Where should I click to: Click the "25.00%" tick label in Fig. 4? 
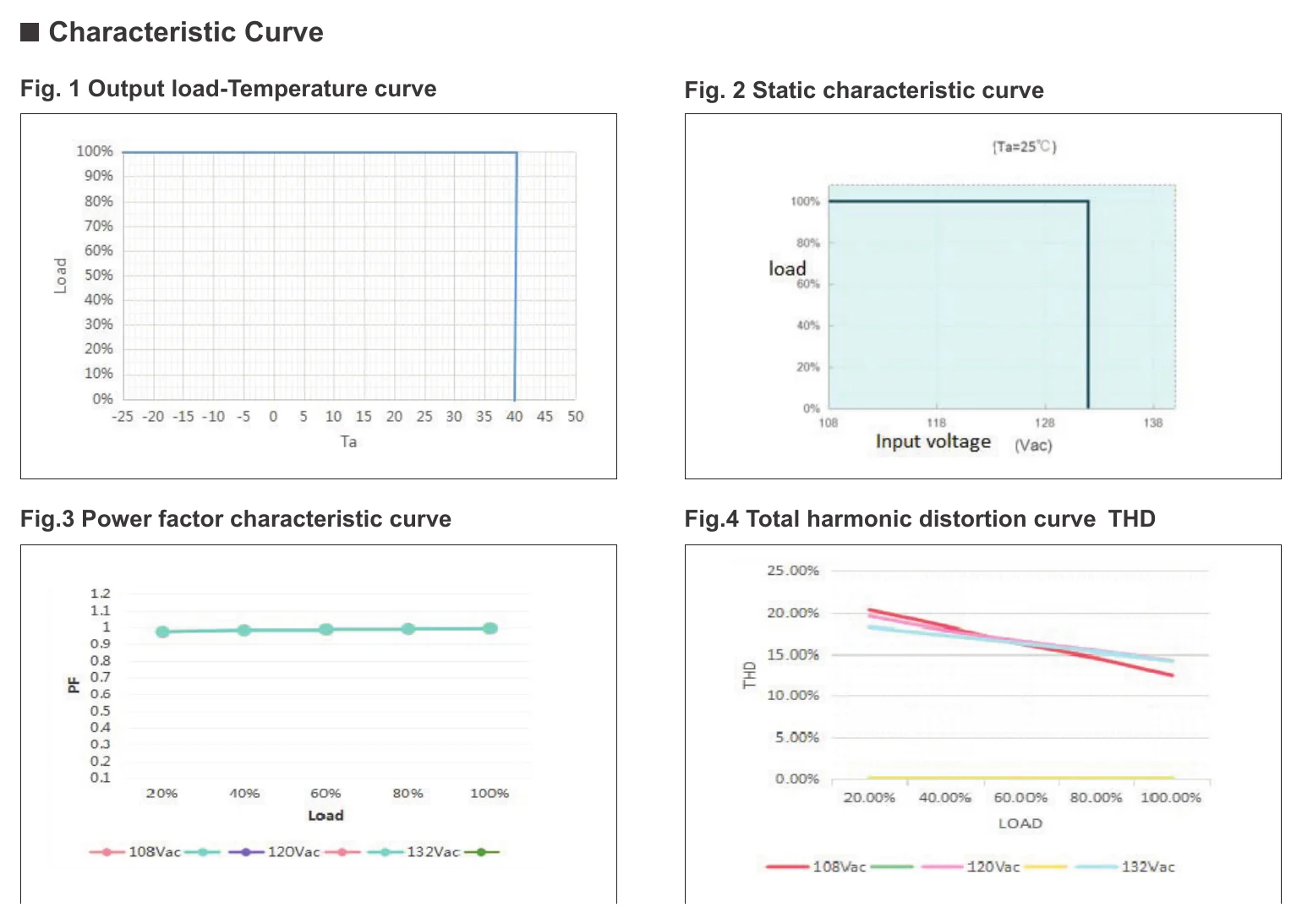(x=793, y=571)
